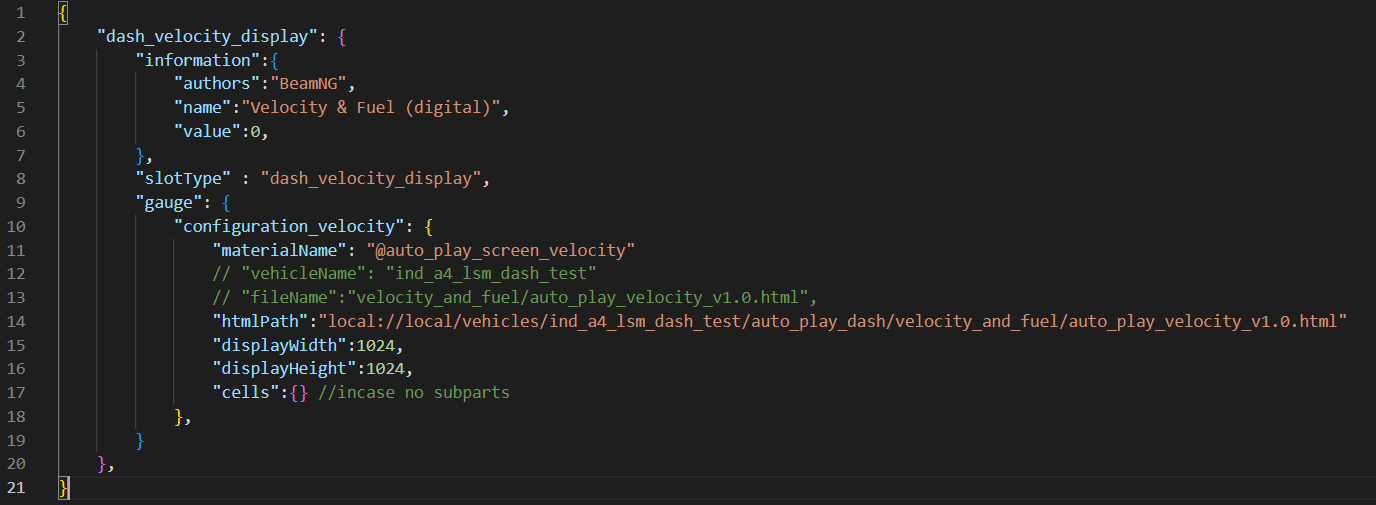Click the closing brace on line 21

click(x=63, y=488)
